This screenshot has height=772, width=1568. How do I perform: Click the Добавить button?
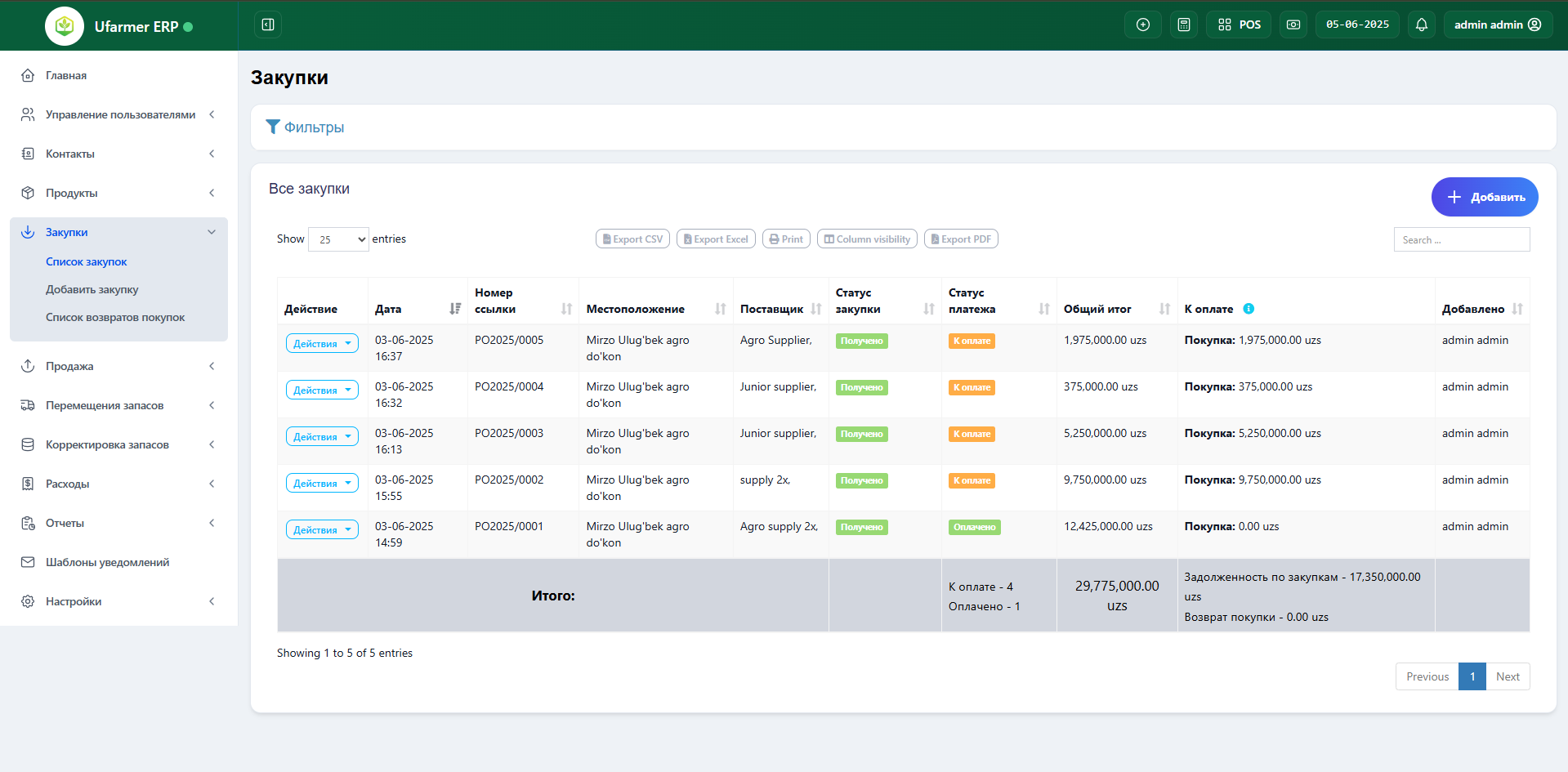coord(1484,197)
